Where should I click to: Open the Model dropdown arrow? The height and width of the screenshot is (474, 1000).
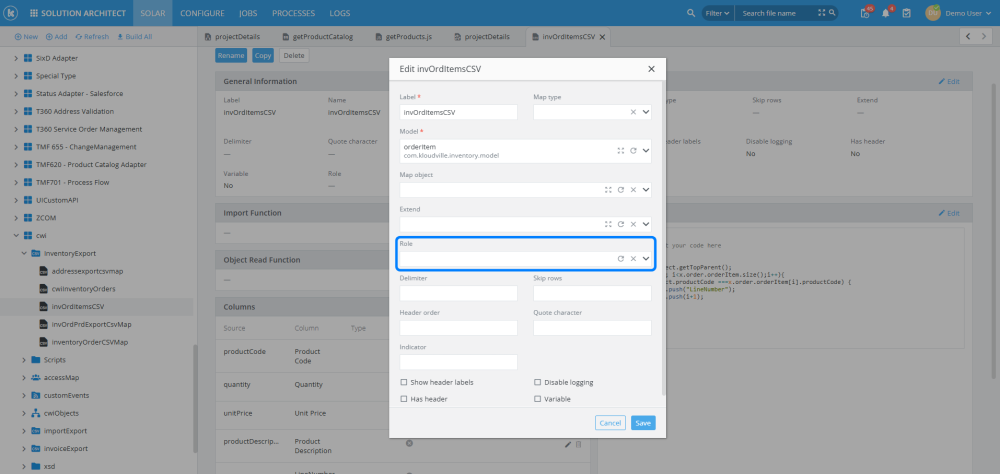pyautogui.click(x=645, y=151)
